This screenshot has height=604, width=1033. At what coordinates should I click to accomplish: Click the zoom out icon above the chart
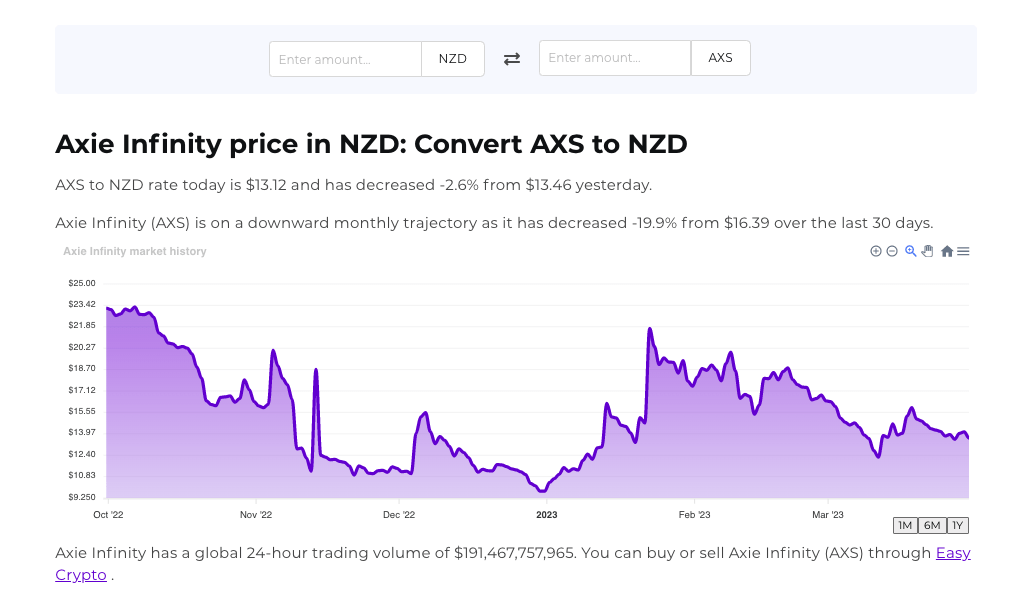point(892,251)
